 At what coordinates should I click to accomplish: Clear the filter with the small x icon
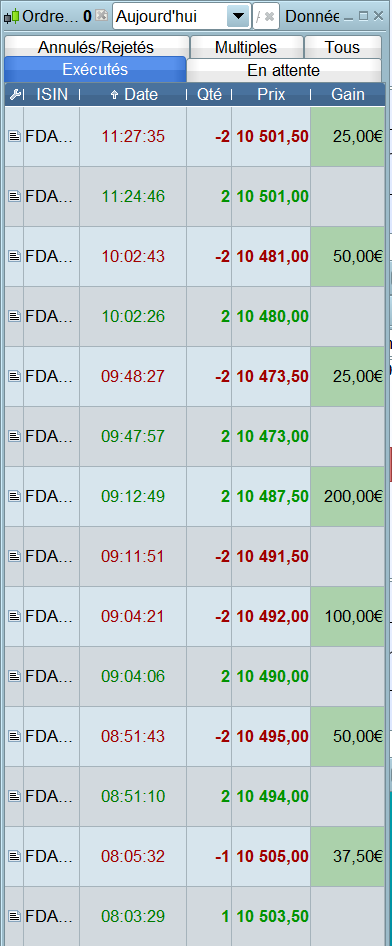[269, 17]
